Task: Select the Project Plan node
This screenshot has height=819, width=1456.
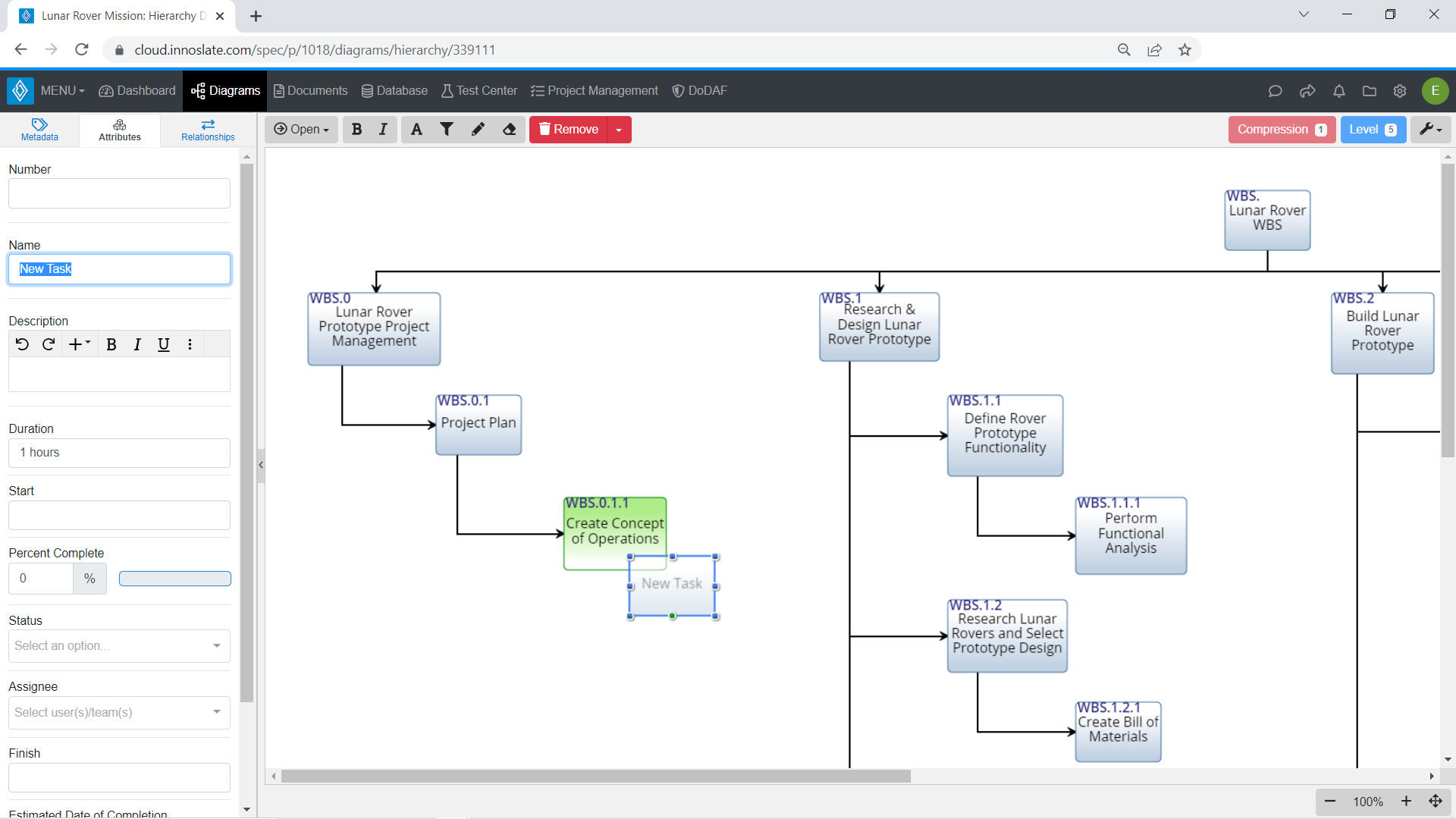Action: click(479, 424)
